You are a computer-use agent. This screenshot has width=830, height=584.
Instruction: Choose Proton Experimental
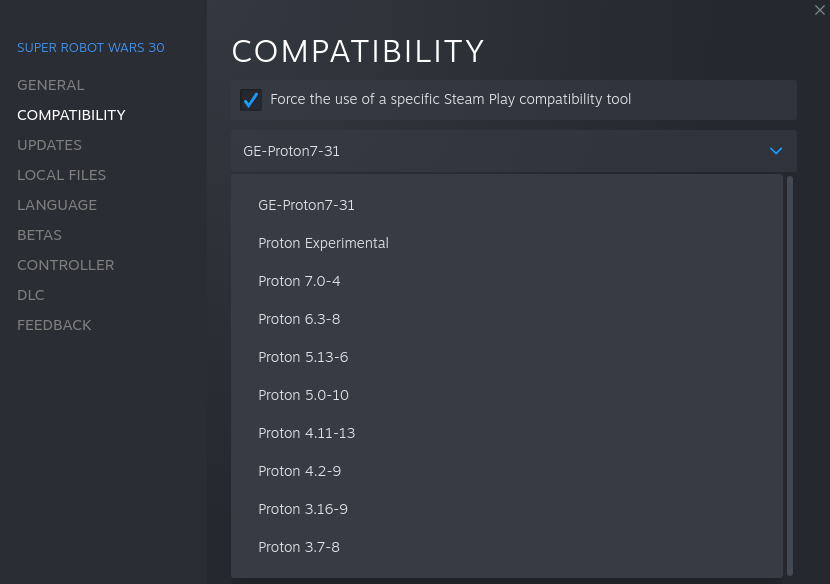[323, 243]
